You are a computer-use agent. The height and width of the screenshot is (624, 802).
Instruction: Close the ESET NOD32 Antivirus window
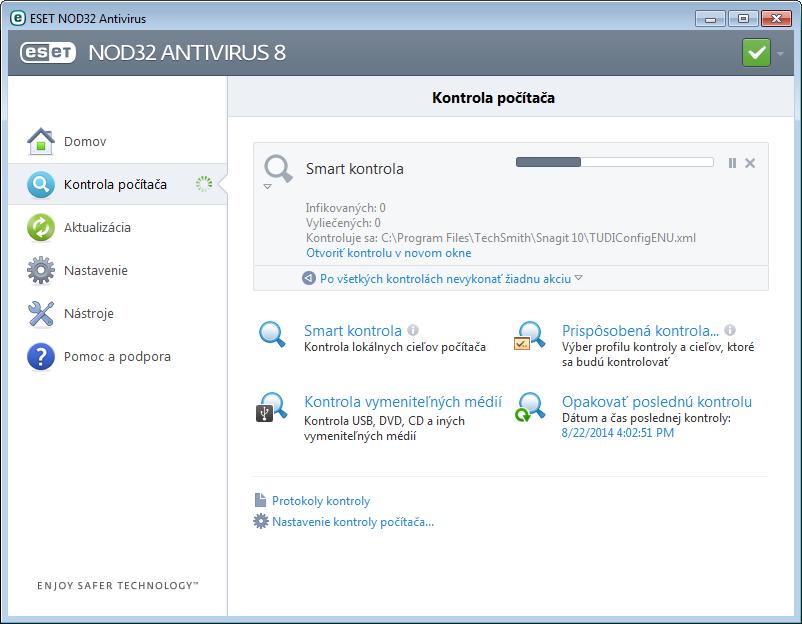(x=776, y=19)
